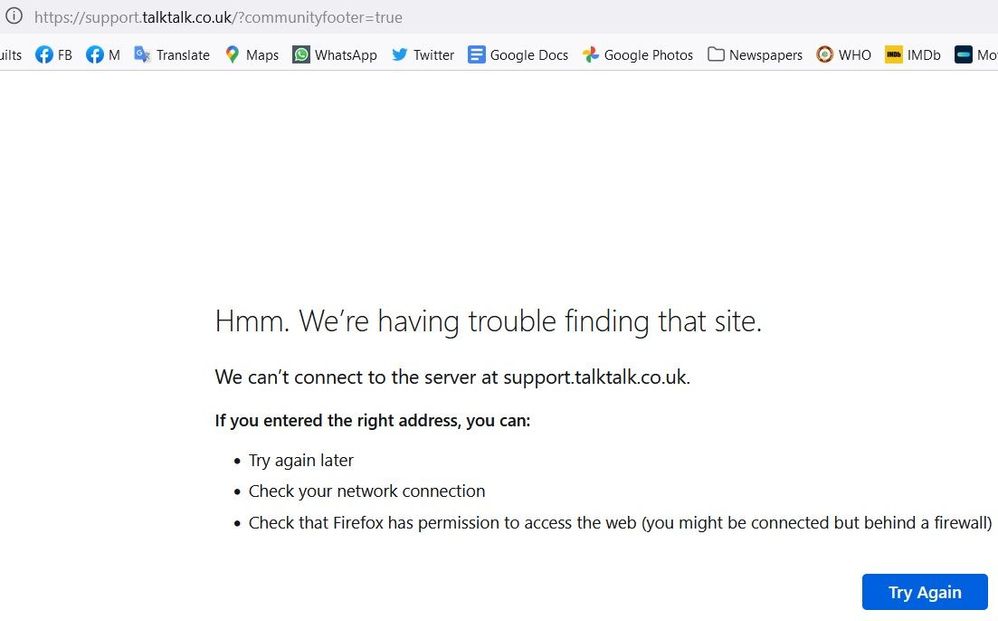Open the Google Docs bookmark
This screenshot has height=621, width=998.
coord(517,55)
